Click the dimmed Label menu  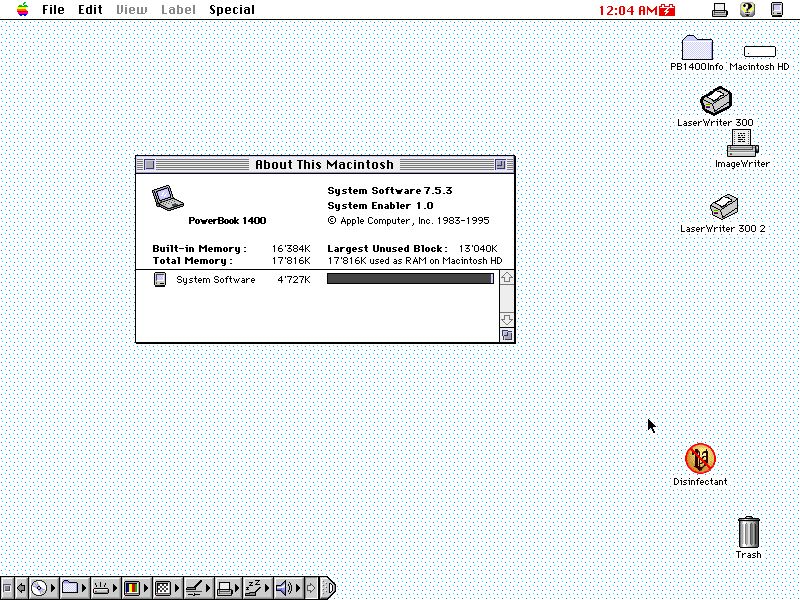point(179,10)
